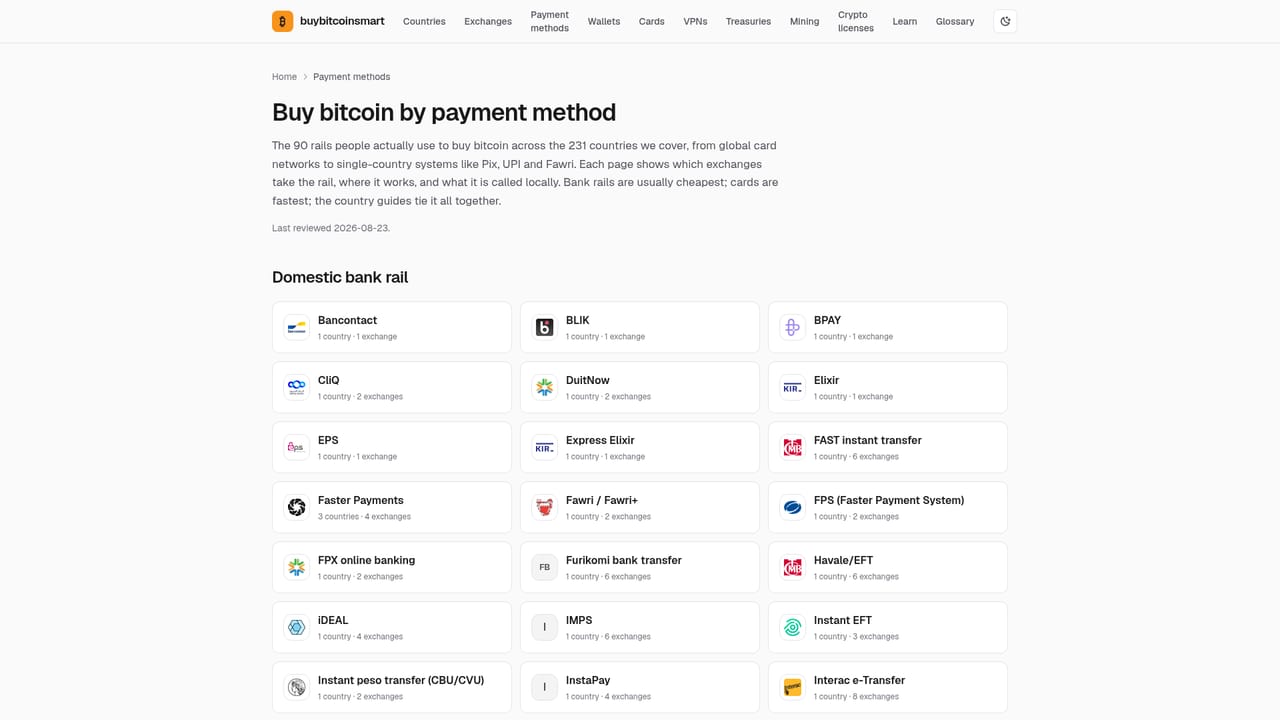Click the Fawri / Fawri+ logo icon
Viewport: 1280px width, 720px height.
tap(544, 507)
